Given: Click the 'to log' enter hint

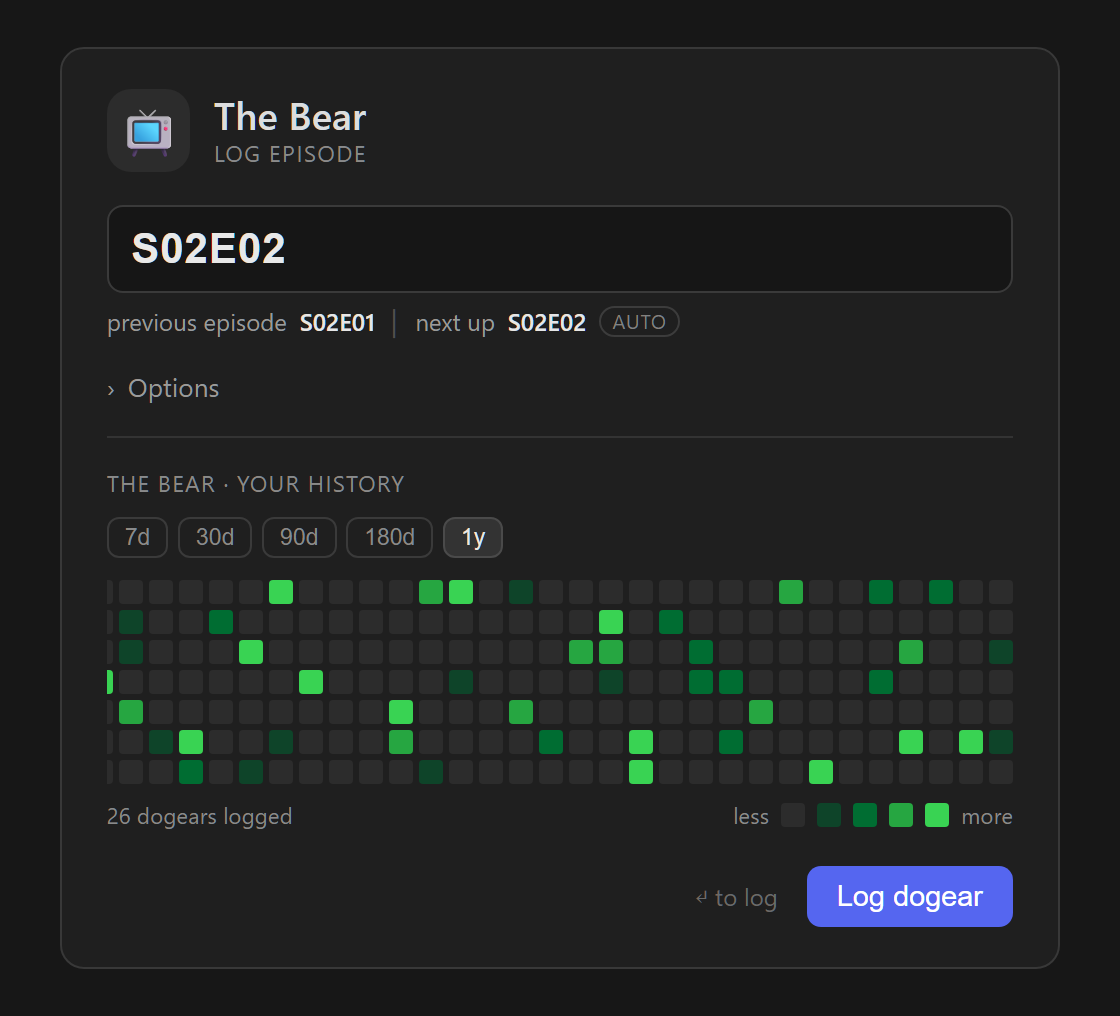Looking at the screenshot, I should tap(736, 898).
